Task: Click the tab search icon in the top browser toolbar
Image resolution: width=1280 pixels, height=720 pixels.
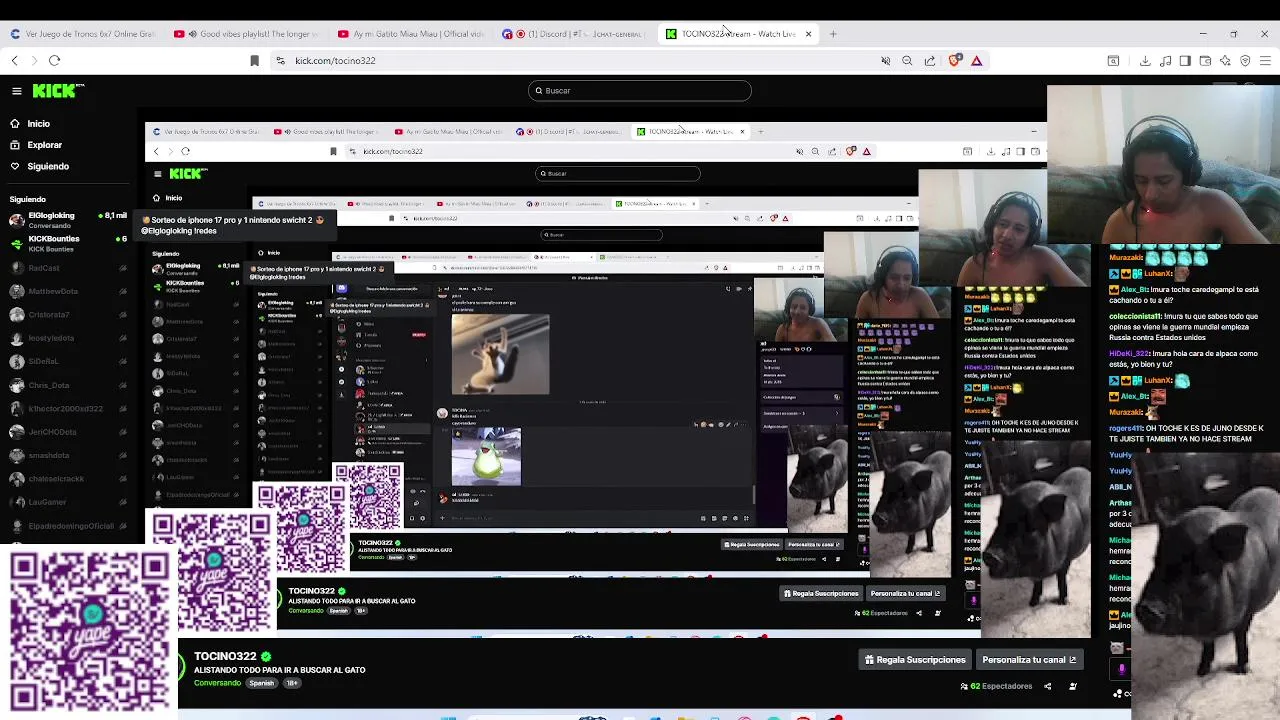Action: pyautogui.click(x=1113, y=61)
